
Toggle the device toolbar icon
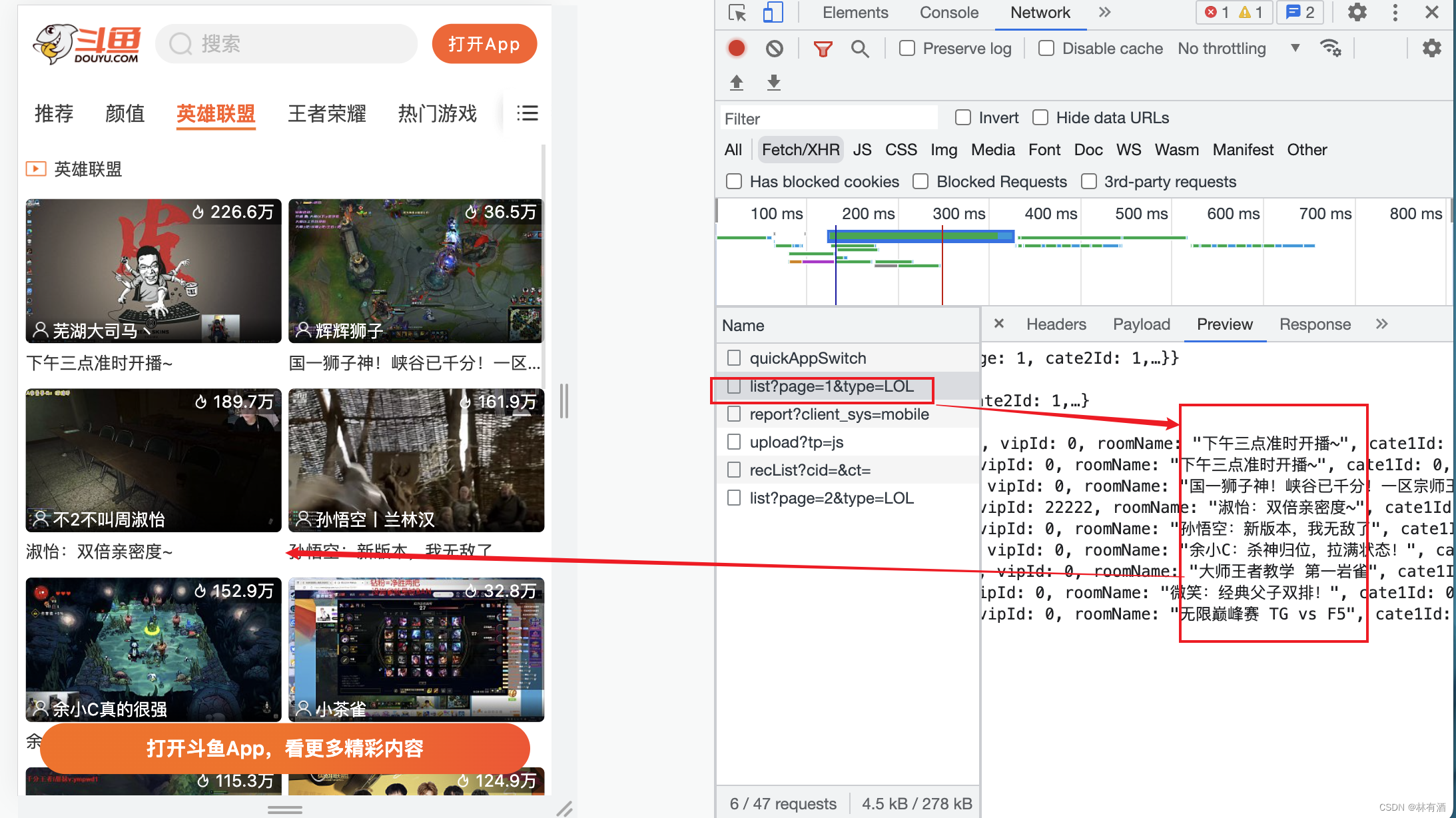pyautogui.click(x=773, y=13)
